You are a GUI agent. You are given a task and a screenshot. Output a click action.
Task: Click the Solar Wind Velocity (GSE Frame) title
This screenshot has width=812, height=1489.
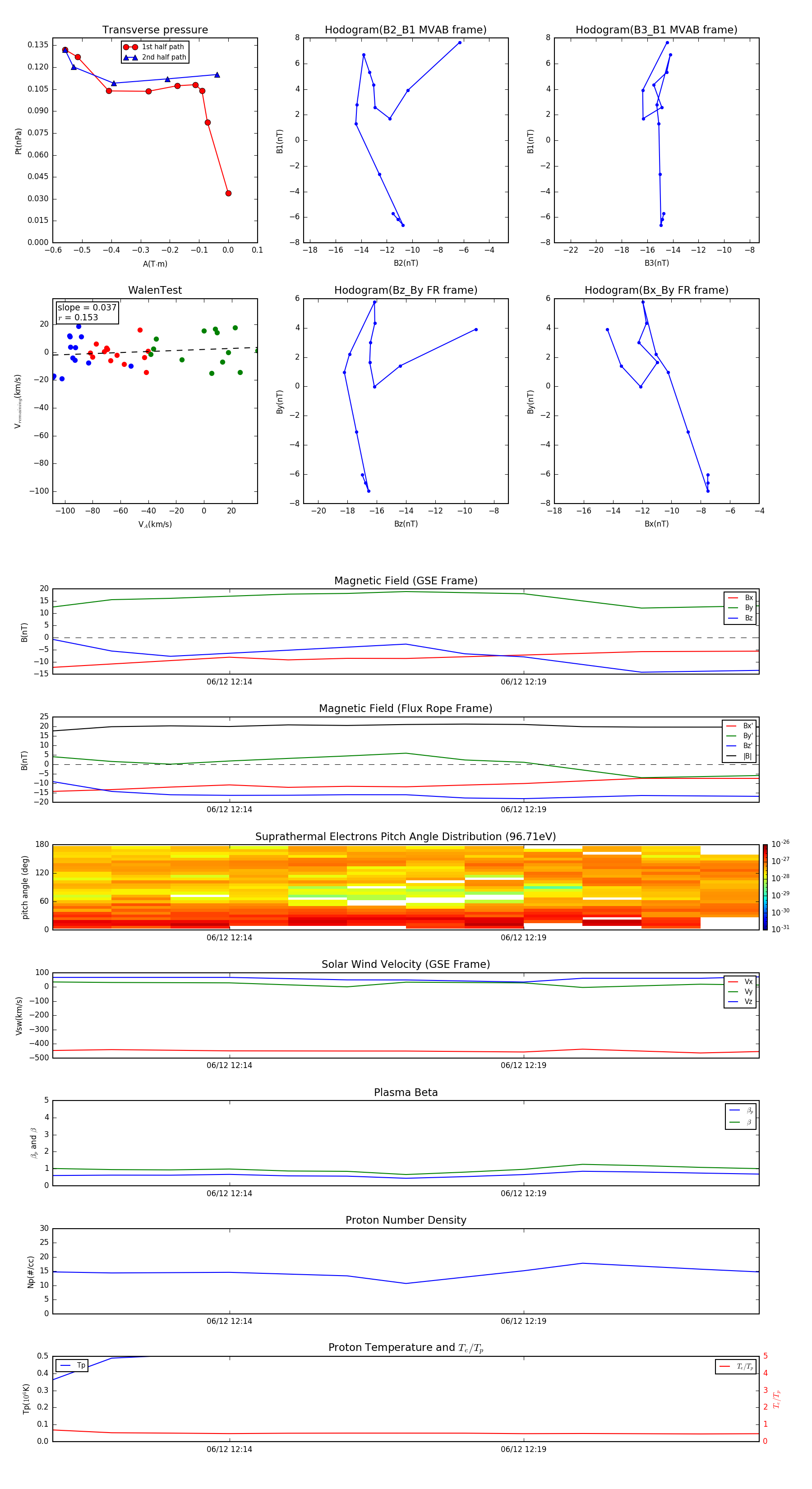click(x=406, y=964)
